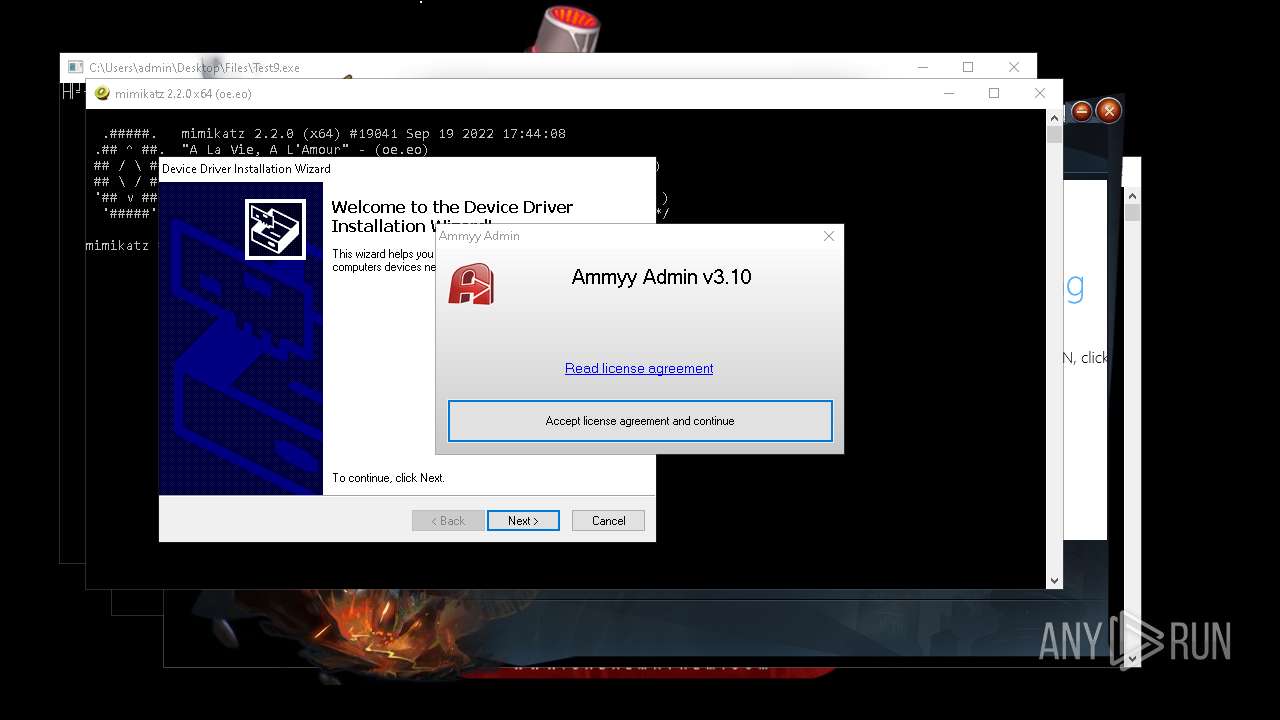
Task: Click 'To continue, click Next.' text
Action: [388, 478]
